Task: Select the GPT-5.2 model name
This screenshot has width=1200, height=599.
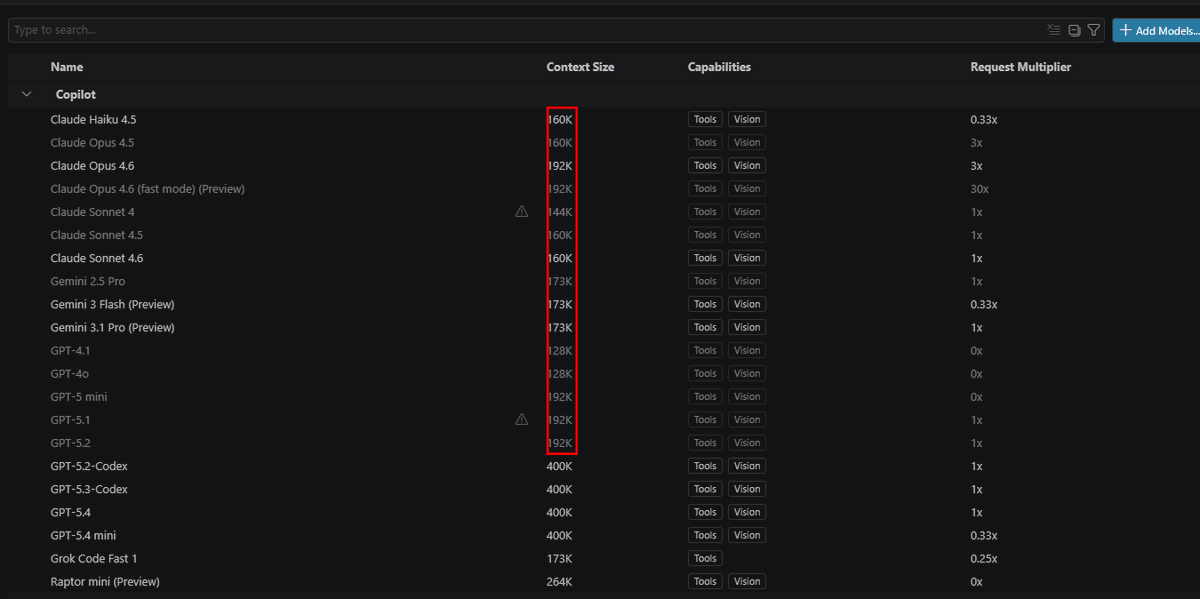Action: point(70,443)
